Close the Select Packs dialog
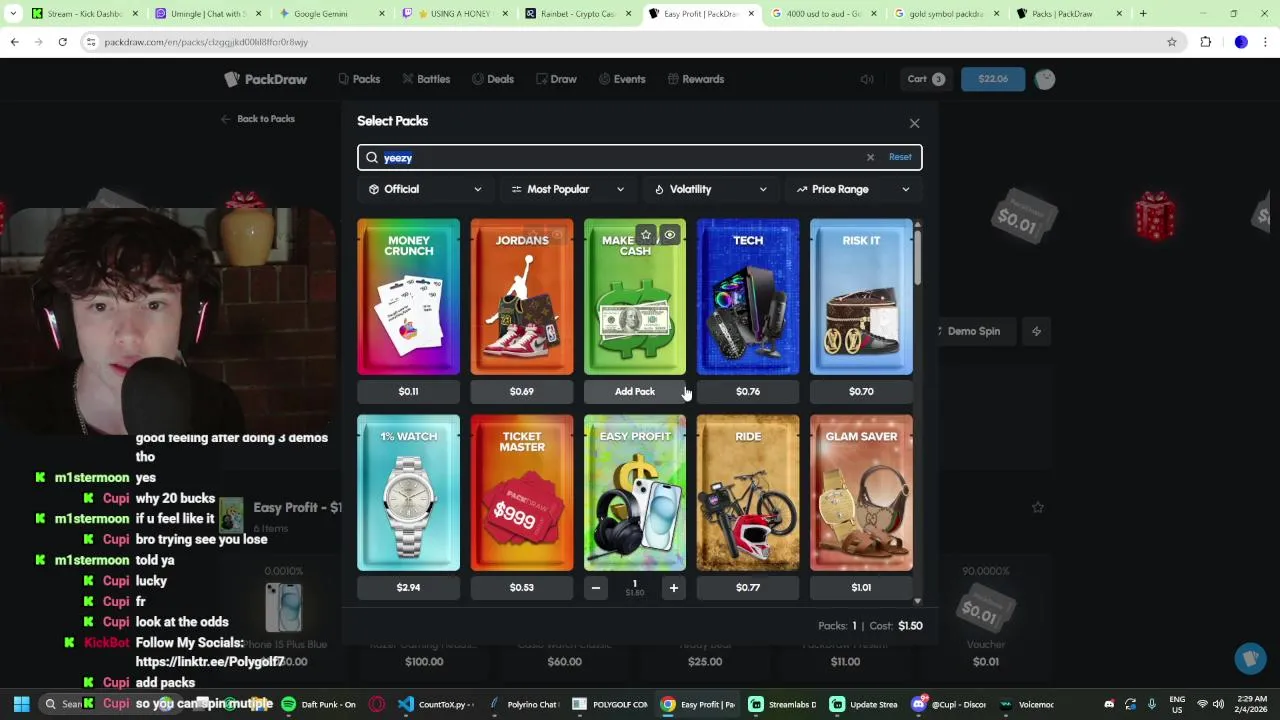Image resolution: width=1280 pixels, height=720 pixels. pyautogui.click(x=914, y=123)
